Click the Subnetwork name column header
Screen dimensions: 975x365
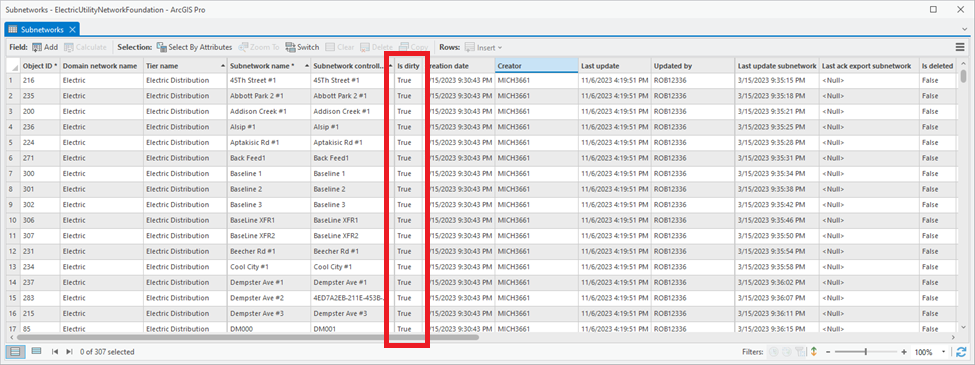pyautogui.click(x=269, y=65)
